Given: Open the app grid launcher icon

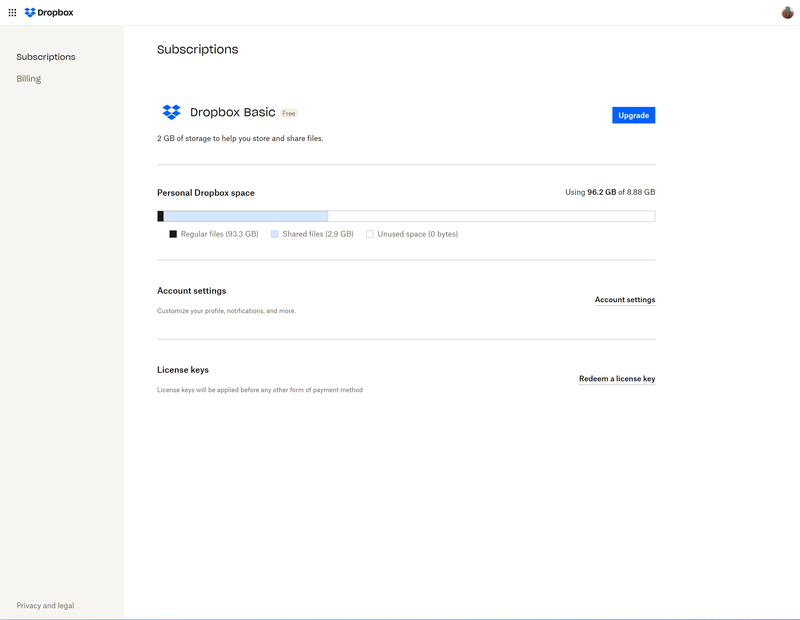Looking at the screenshot, I should (12, 12).
